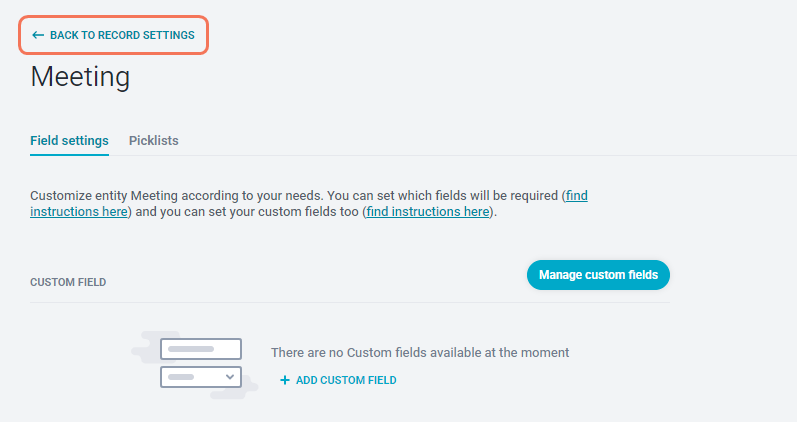Click the Meeting page heading
Image resolution: width=797 pixels, height=422 pixels.
pos(80,77)
